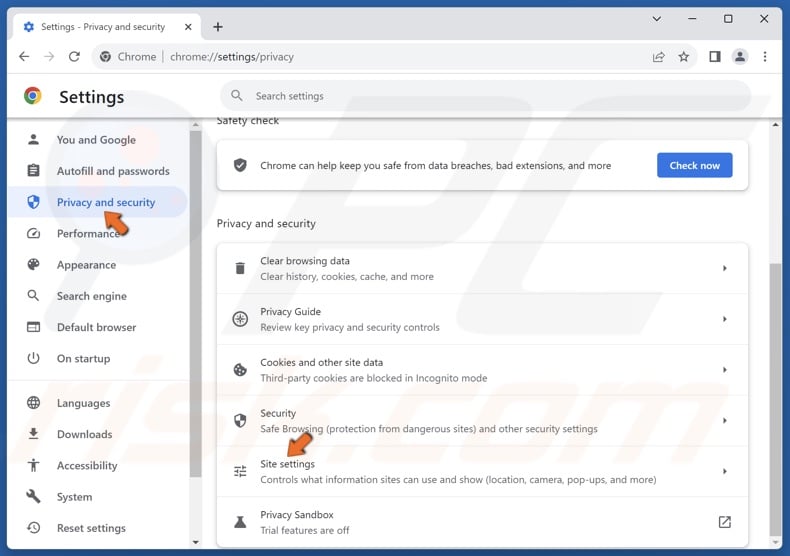Click the Appearance palette icon
The width and height of the screenshot is (790, 556).
coord(33,264)
